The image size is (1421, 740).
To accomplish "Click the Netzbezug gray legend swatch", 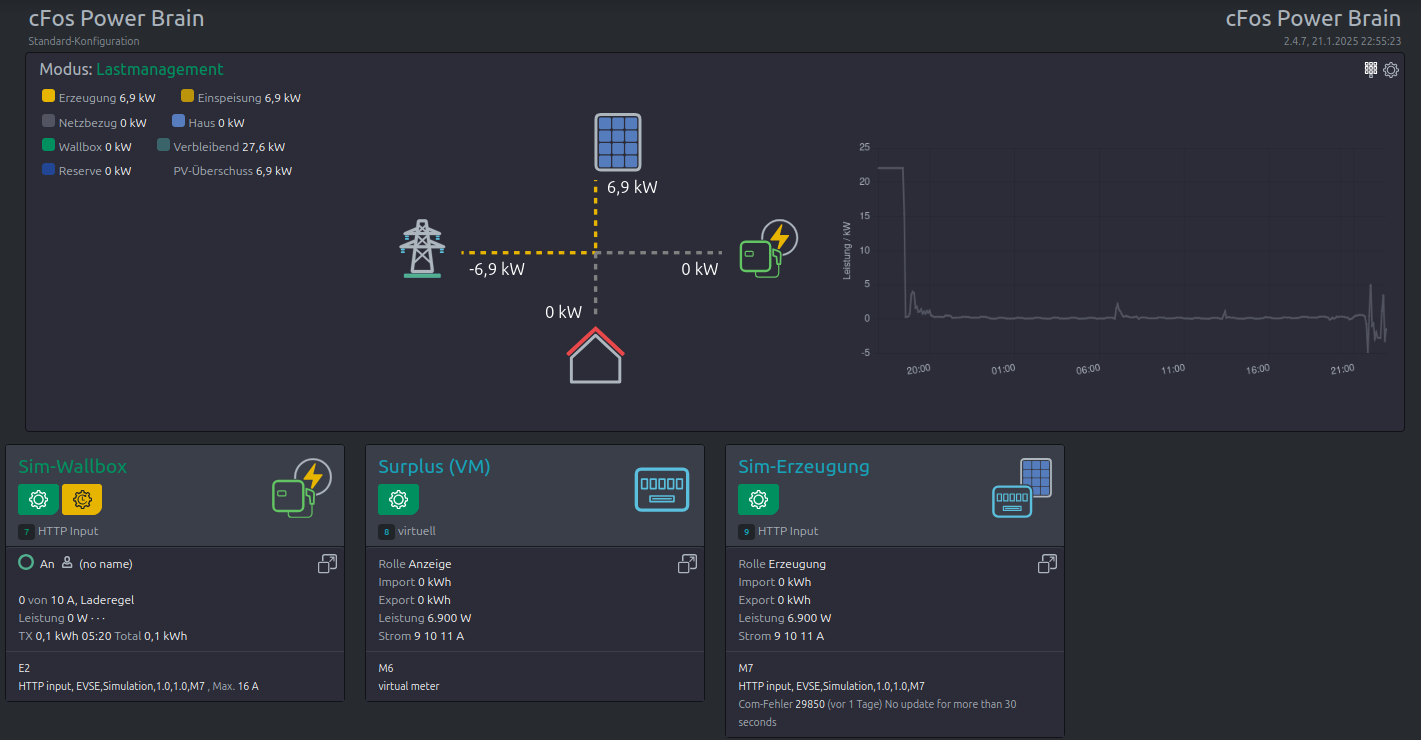I will click(x=49, y=121).
